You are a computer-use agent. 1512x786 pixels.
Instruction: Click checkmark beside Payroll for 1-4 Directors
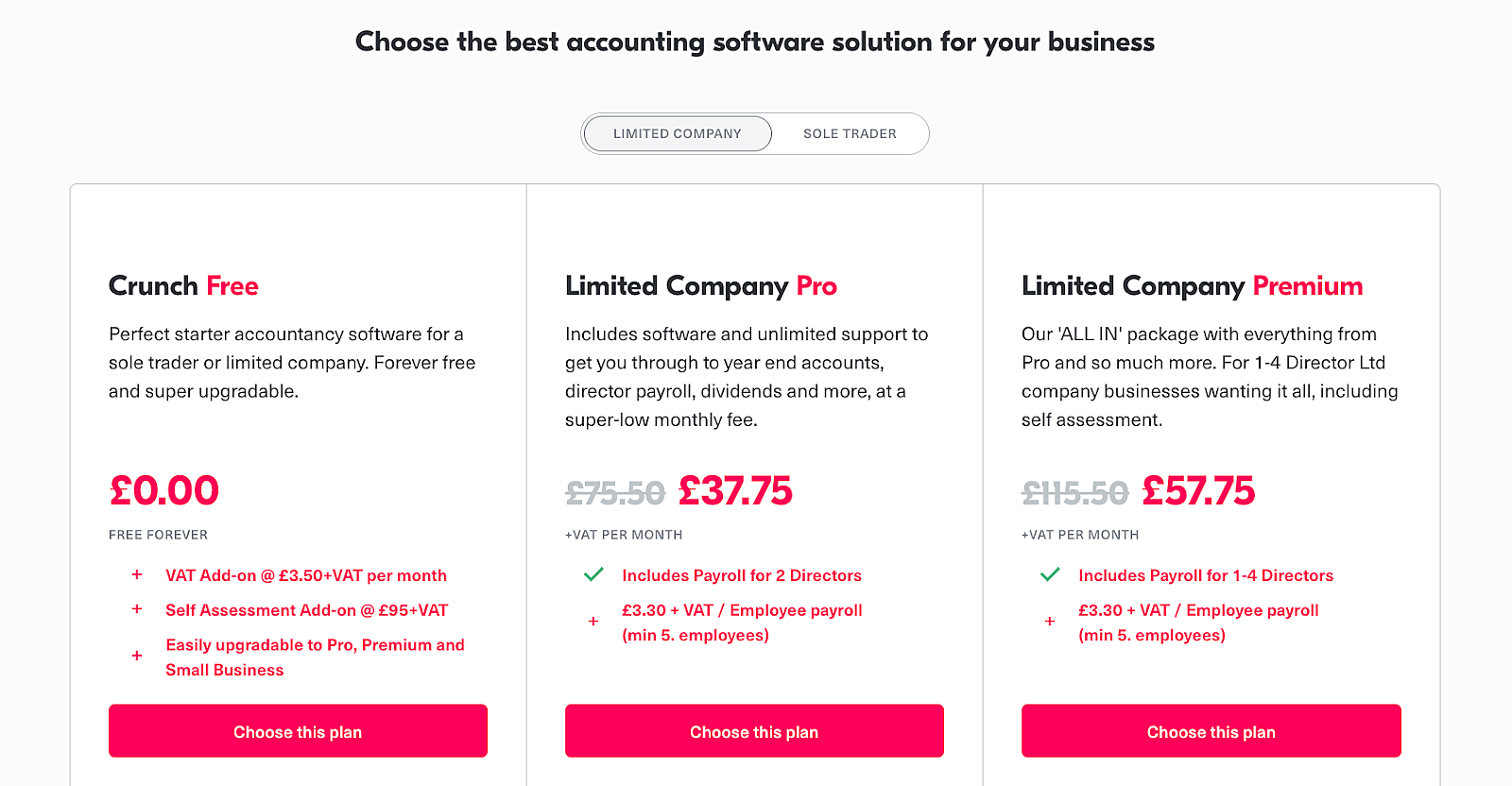[1050, 574]
